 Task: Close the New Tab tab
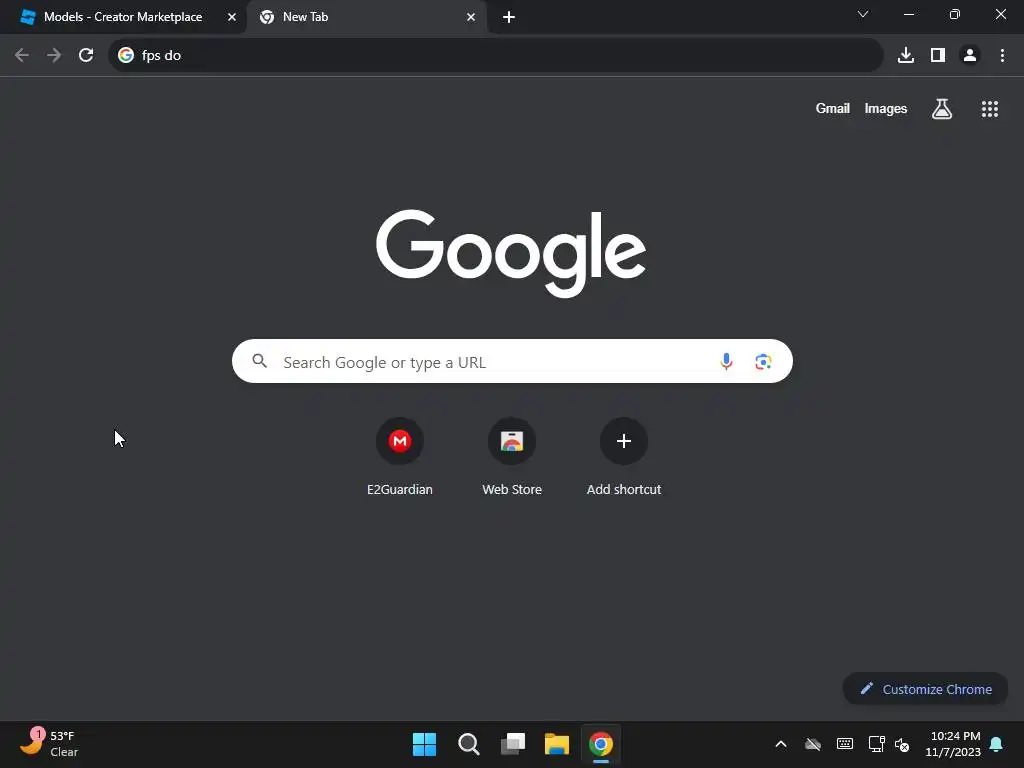(471, 17)
